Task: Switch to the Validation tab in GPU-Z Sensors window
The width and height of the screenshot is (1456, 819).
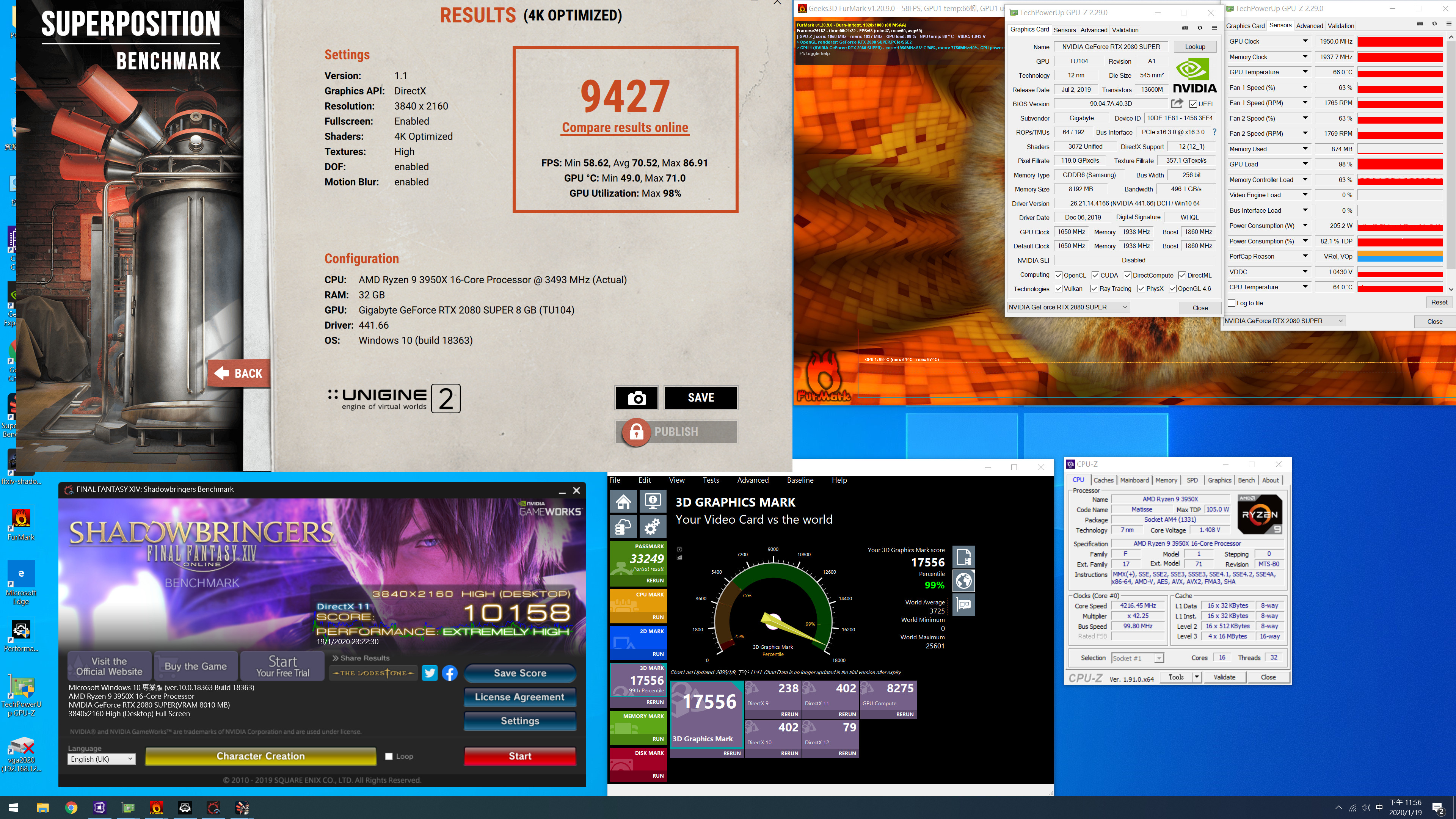Action: coord(1341,25)
